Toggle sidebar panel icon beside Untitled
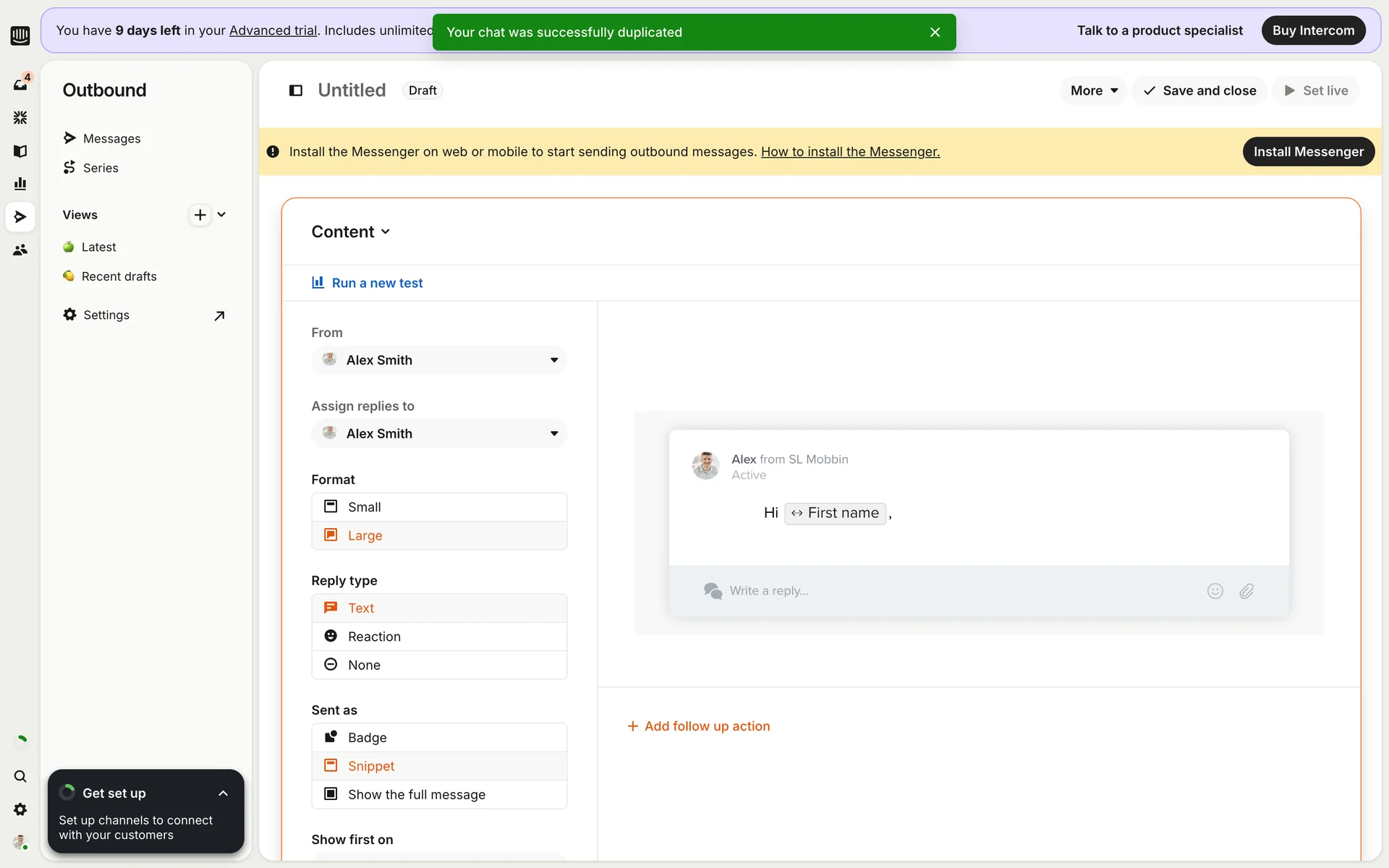The image size is (1389, 868). [296, 90]
